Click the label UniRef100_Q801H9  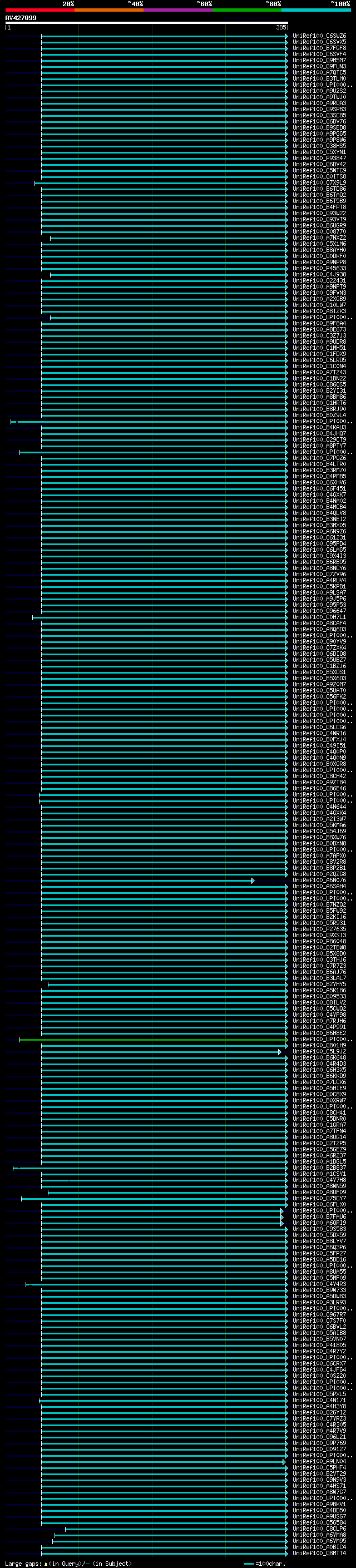point(319,1045)
